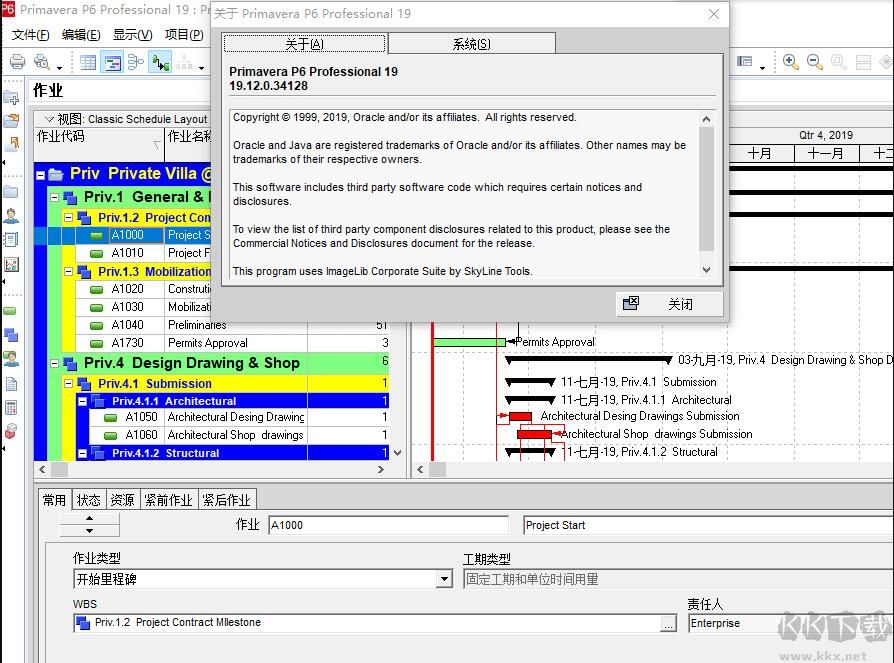The height and width of the screenshot is (663, 894).
Task: Click the about text scrollbar down arrow
Action: (x=706, y=270)
